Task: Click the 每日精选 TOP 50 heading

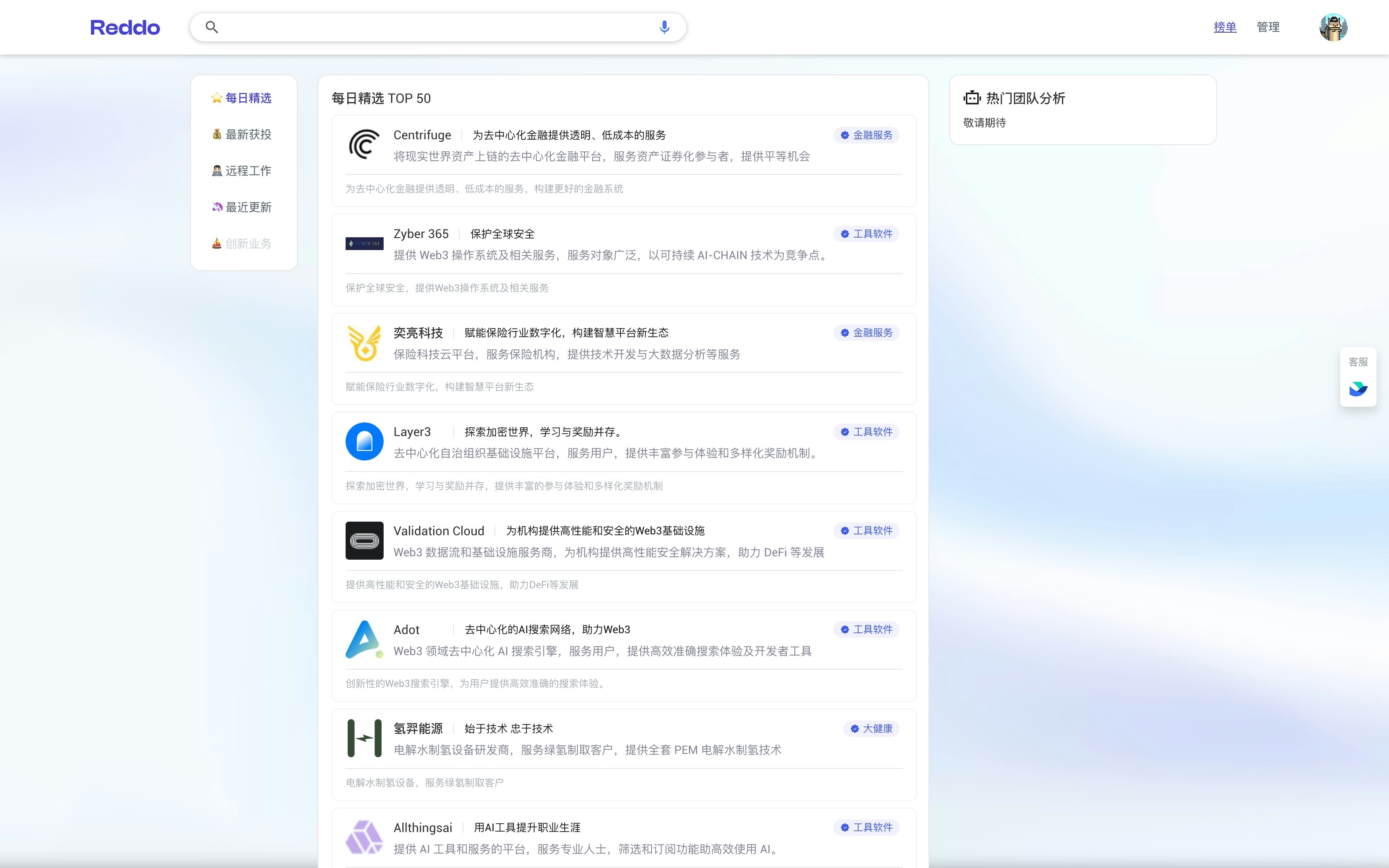Action: (381, 99)
